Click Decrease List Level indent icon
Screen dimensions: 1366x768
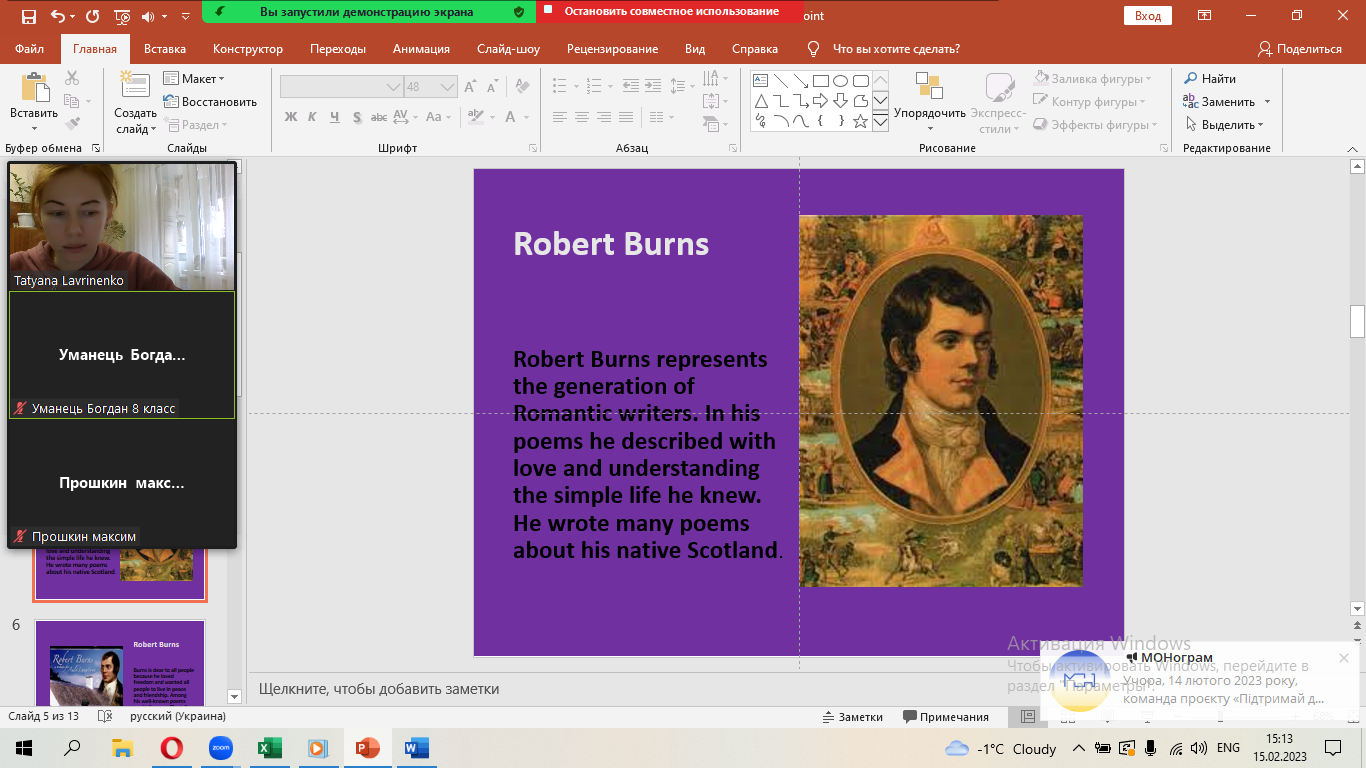pyautogui.click(x=630, y=86)
